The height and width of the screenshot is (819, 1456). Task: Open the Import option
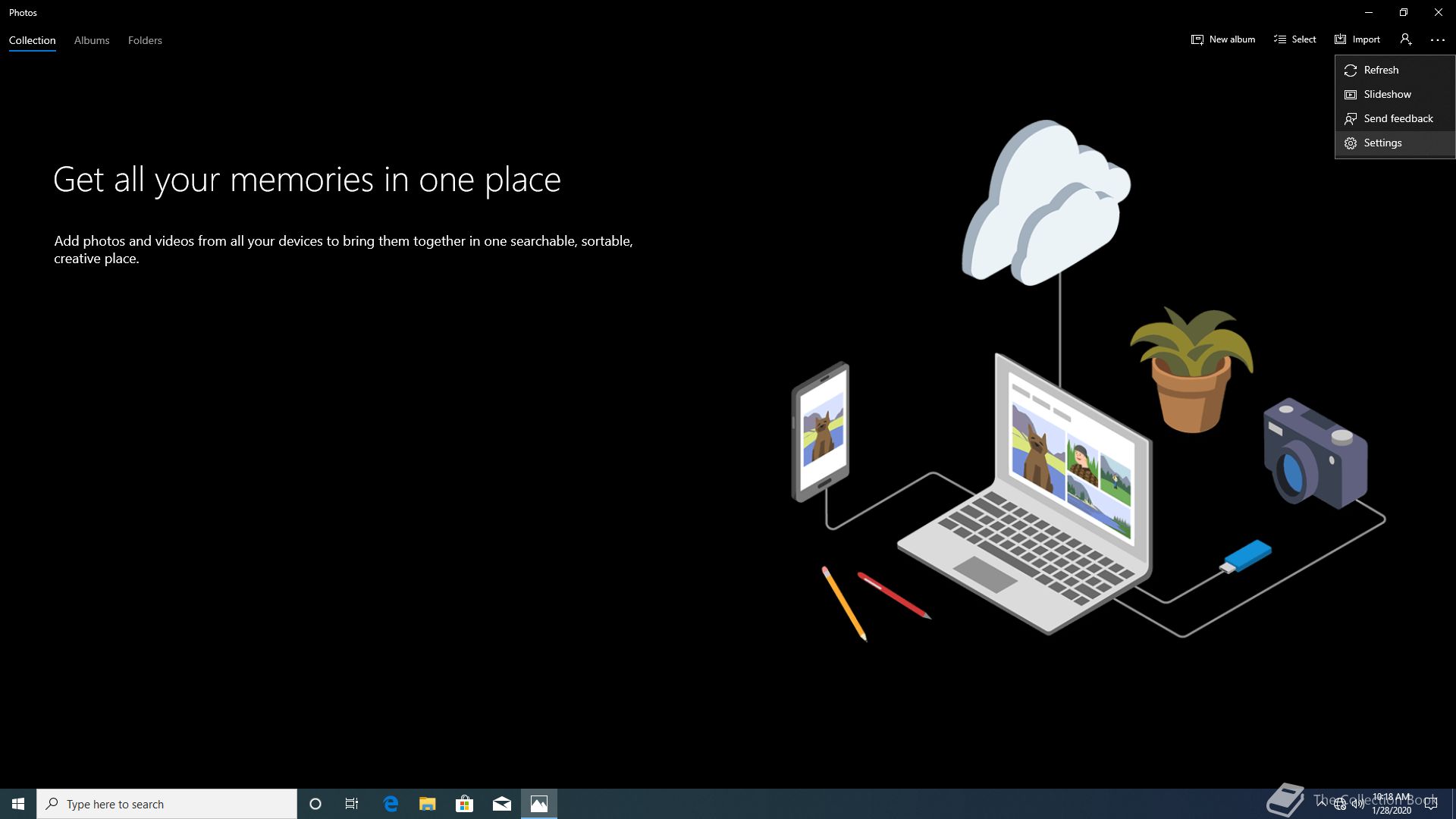pos(1357,39)
